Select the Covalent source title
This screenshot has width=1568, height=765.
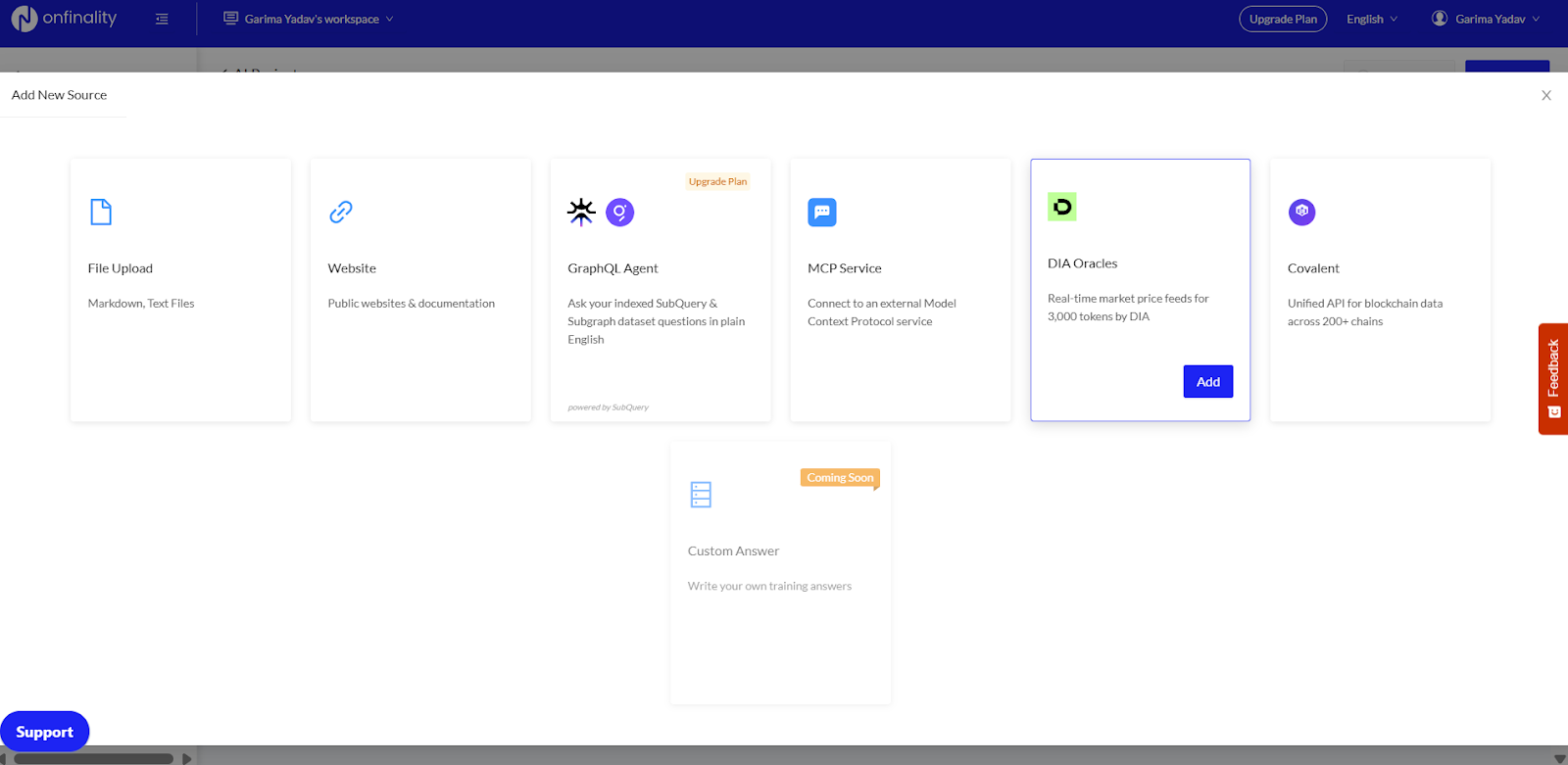1313,268
